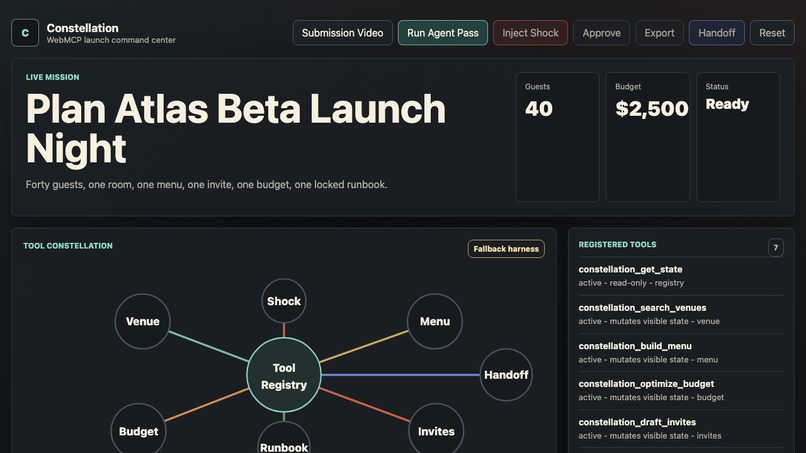
Task: Click "active - mutates visible state - venue" text
Action: (649, 321)
